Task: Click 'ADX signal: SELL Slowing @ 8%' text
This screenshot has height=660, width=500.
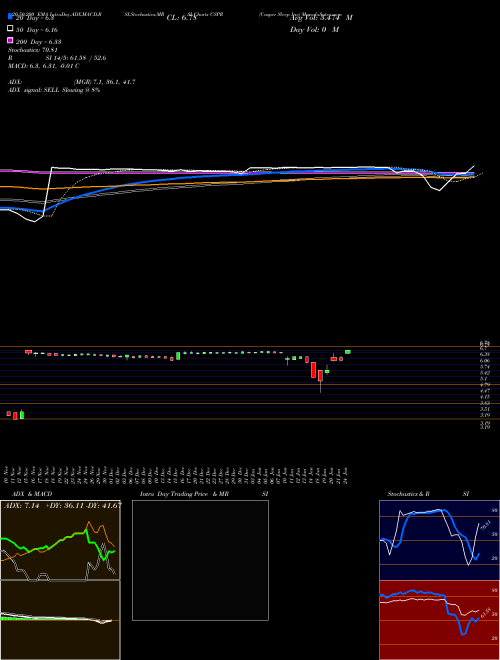Action: [54, 90]
